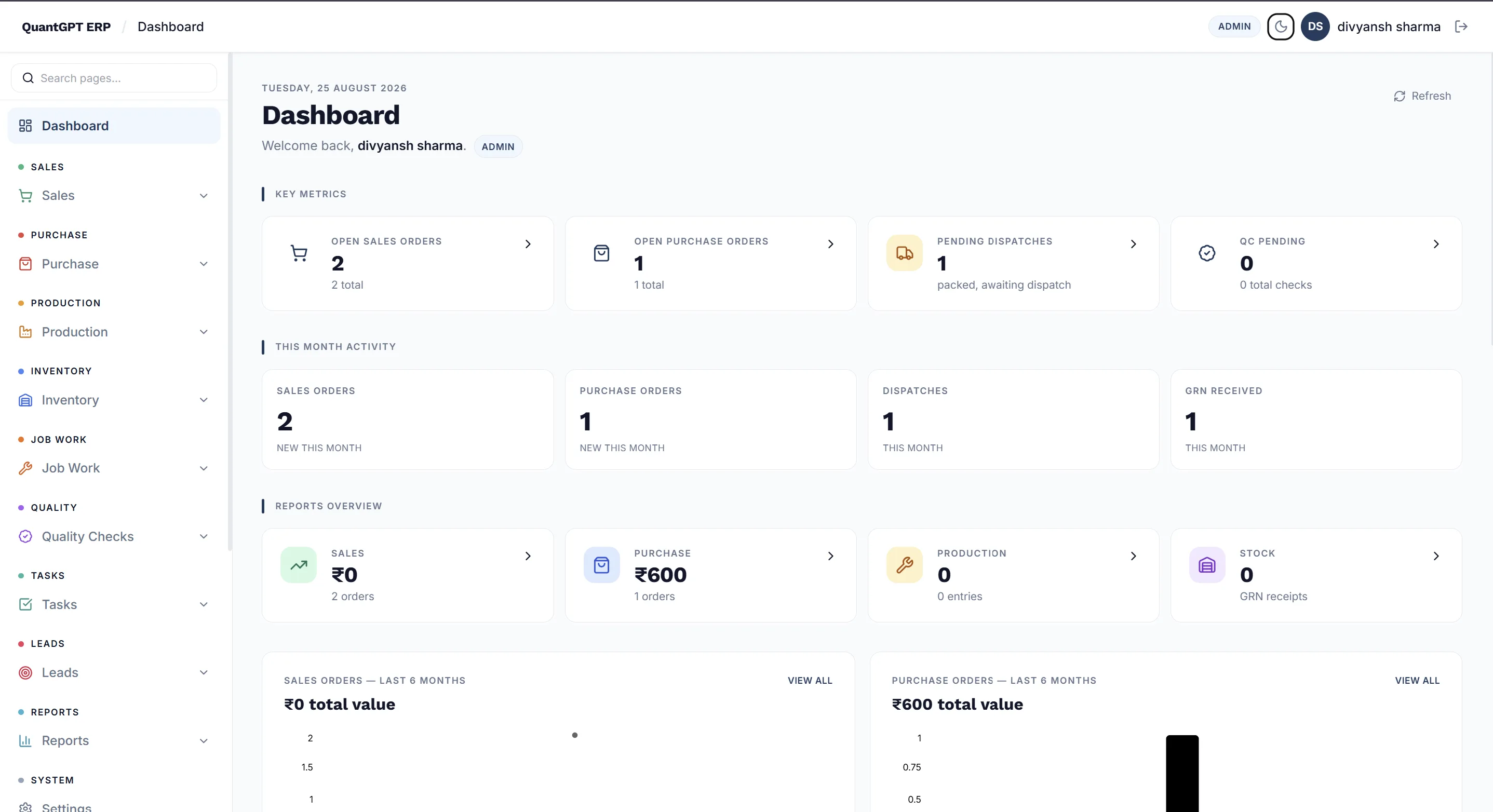Expand the Tasks sidebar chevron
This screenshot has height=812, width=1493.
pyautogui.click(x=204, y=604)
